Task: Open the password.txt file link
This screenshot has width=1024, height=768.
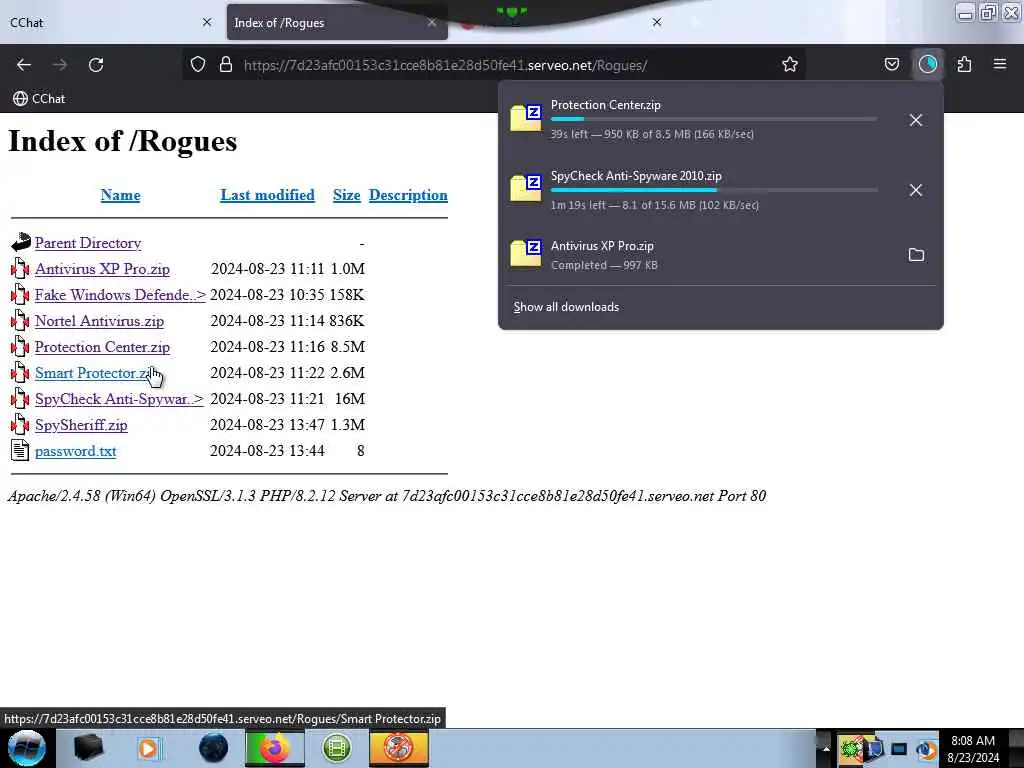Action: coord(76,451)
